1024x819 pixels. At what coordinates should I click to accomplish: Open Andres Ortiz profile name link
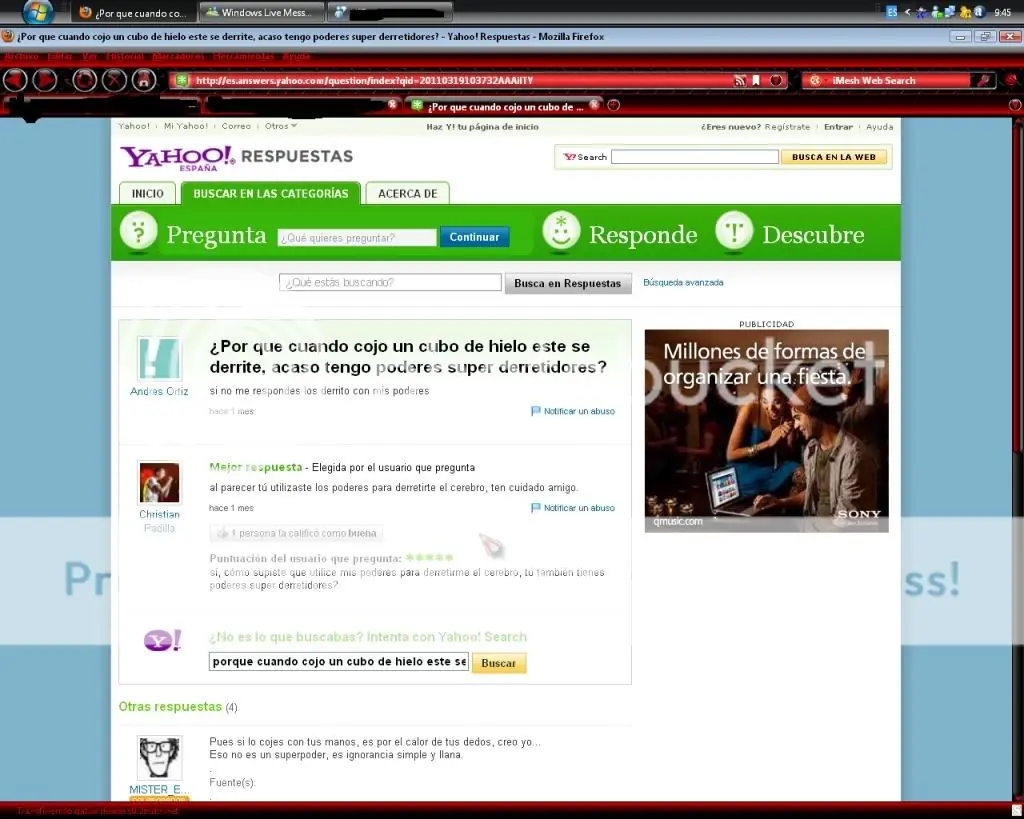[159, 391]
